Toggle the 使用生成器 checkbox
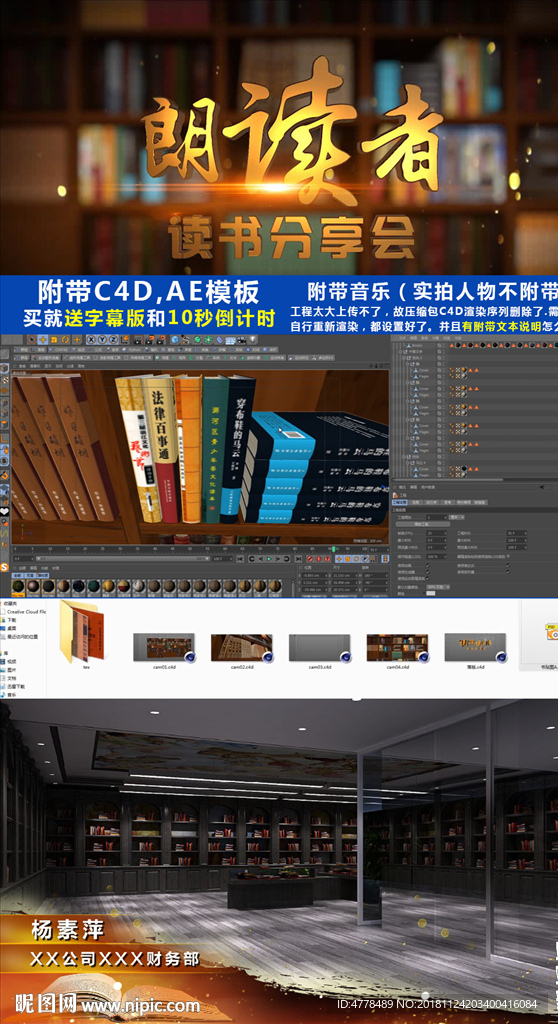 [428, 572]
